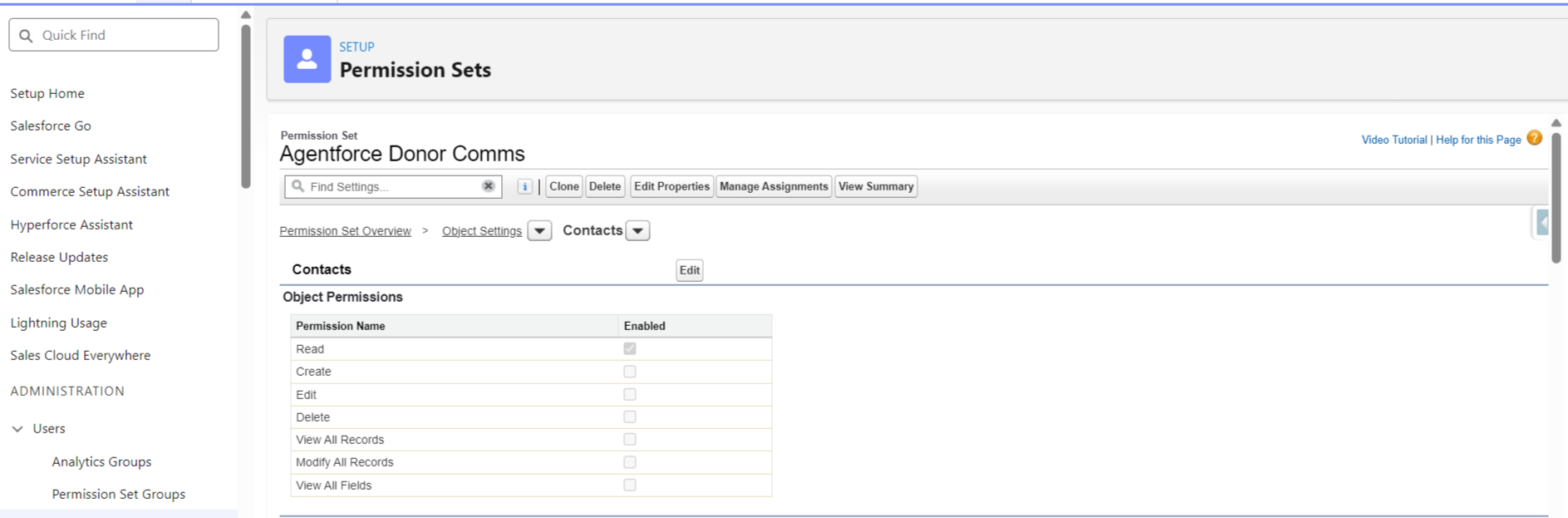Click the Quick Find magnifier icon
The image size is (1568, 518).
pos(26,36)
